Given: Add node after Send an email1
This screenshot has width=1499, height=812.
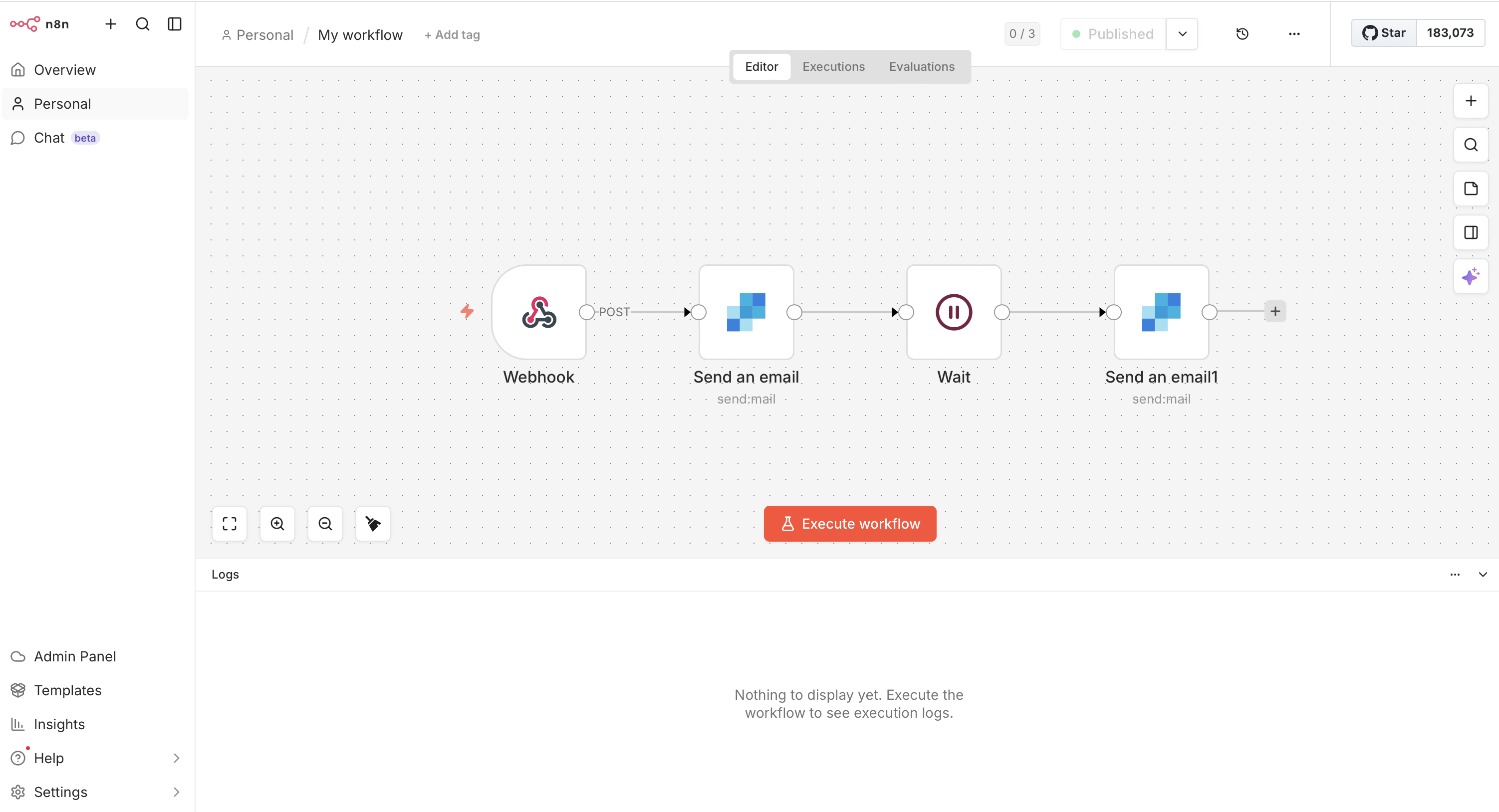Looking at the screenshot, I should (1275, 312).
